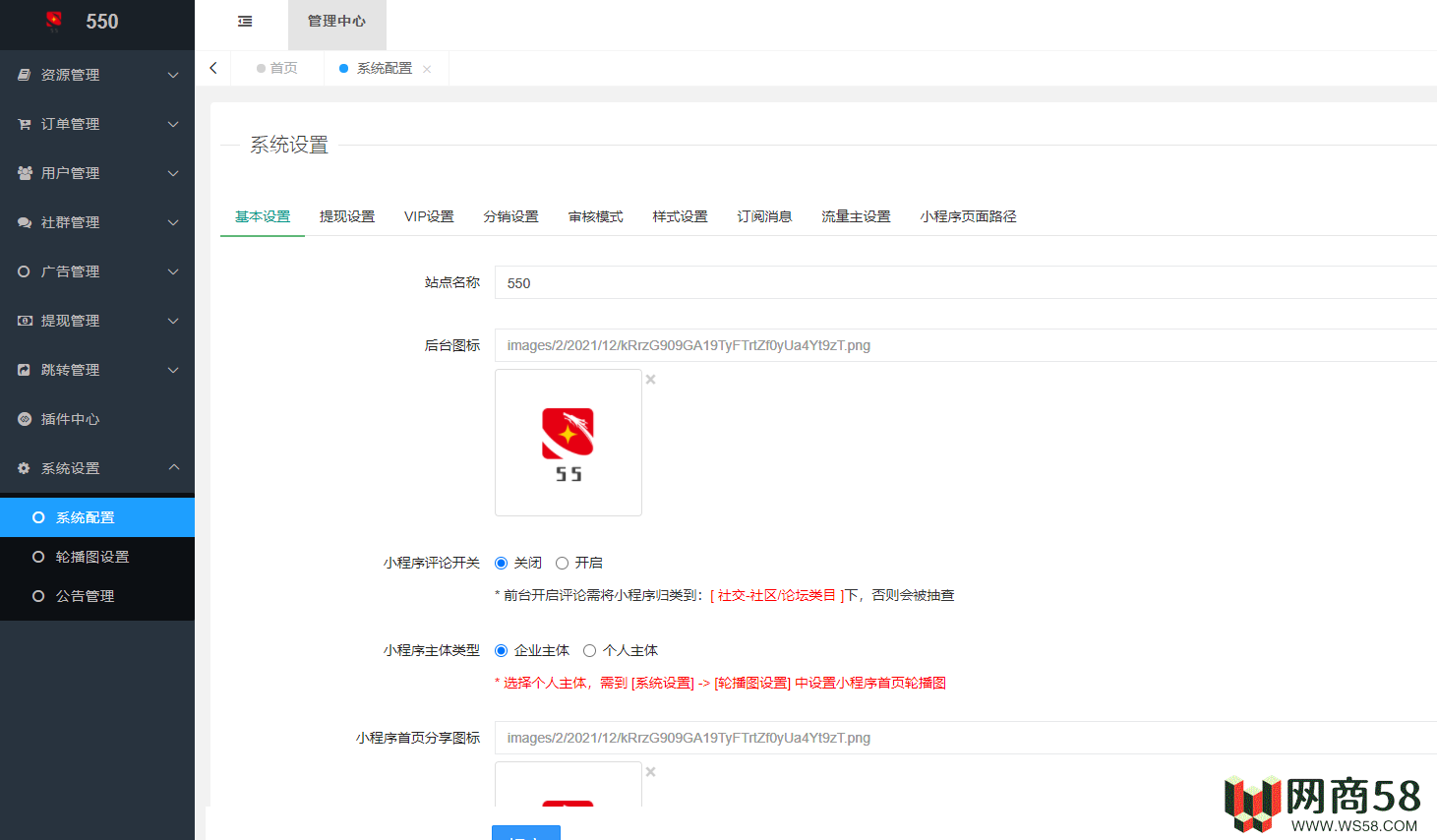Open 轮播图设置 in the sidebar
Screen dimensions: 1437x840
click(x=97, y=557)
